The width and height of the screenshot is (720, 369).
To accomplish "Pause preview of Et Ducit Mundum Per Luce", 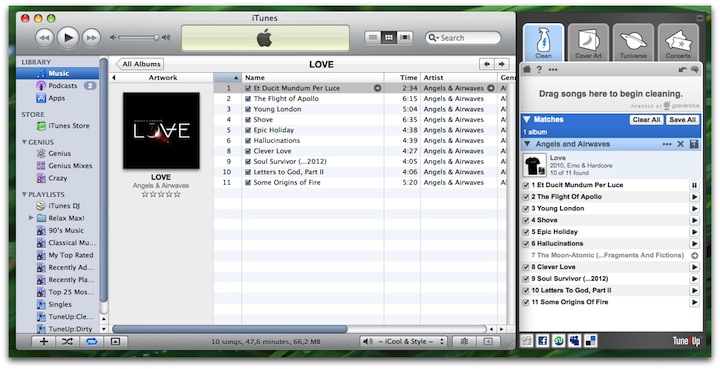I will [x=694, y=185].
